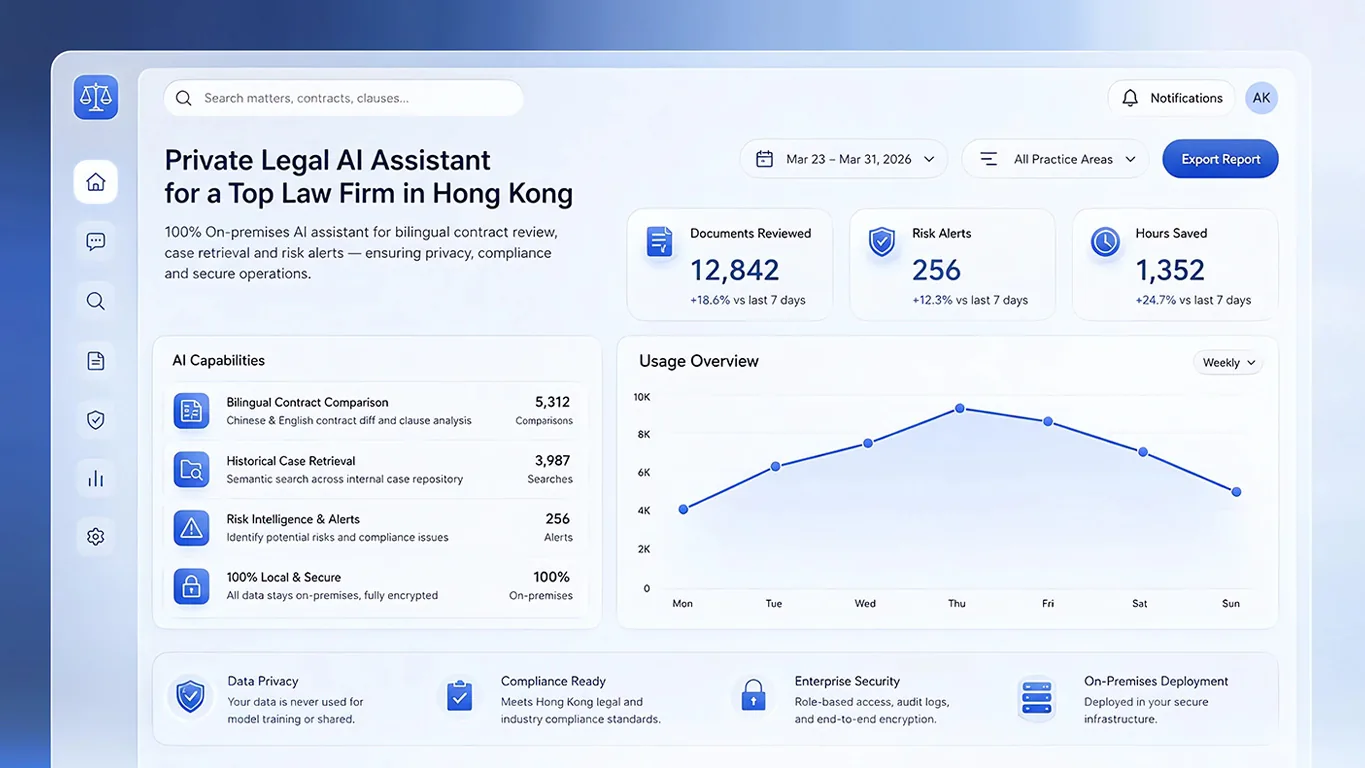Viewport: 1365px width, 768px height.
Task: Expand the Mar 23 – Mar 31, 2026 date range
Action: click(x=844, y=159)
